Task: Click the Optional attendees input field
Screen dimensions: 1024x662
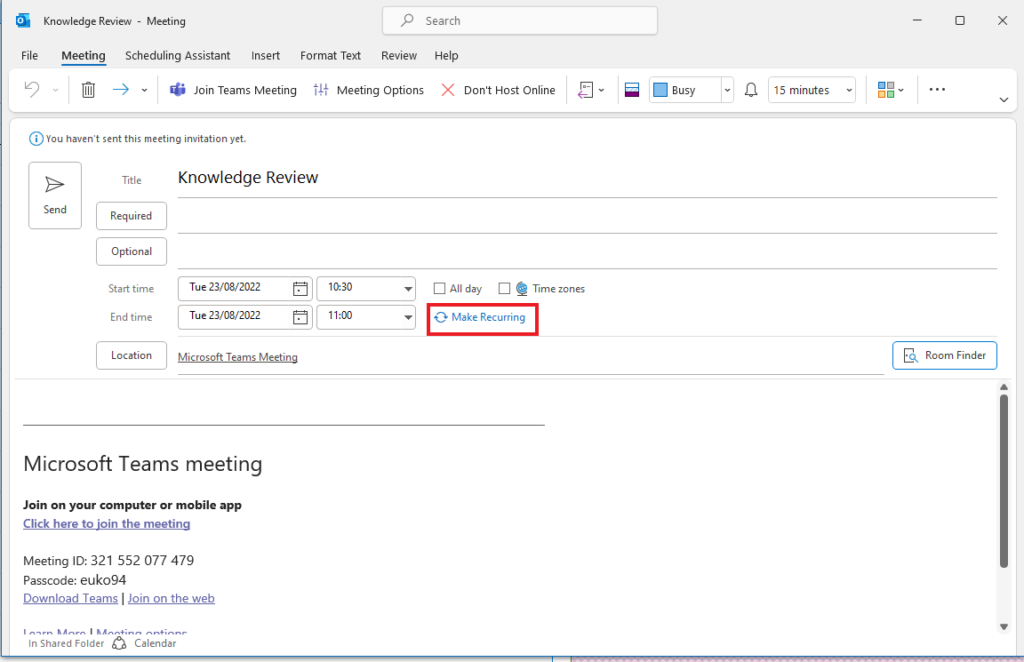Action: [x=587, y=252]
